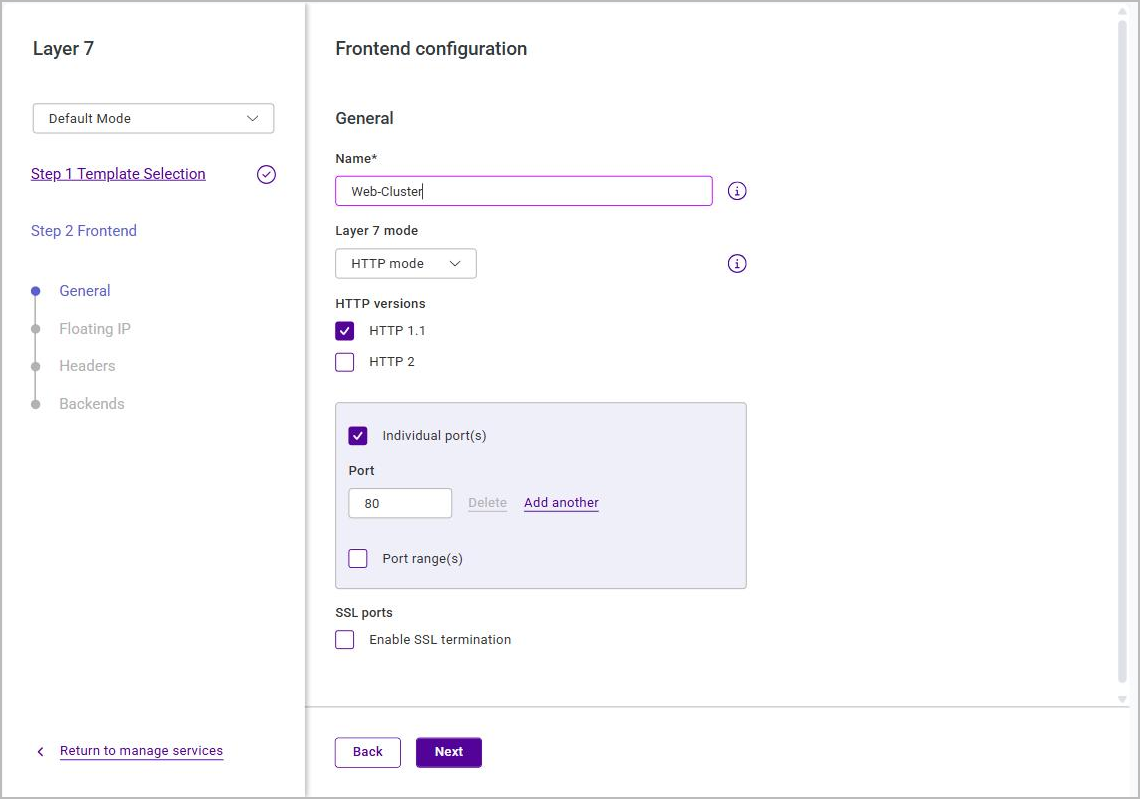The image size is (1140, 799).
Task: Click the SSL ports label
Action: [x=364, y=613]
